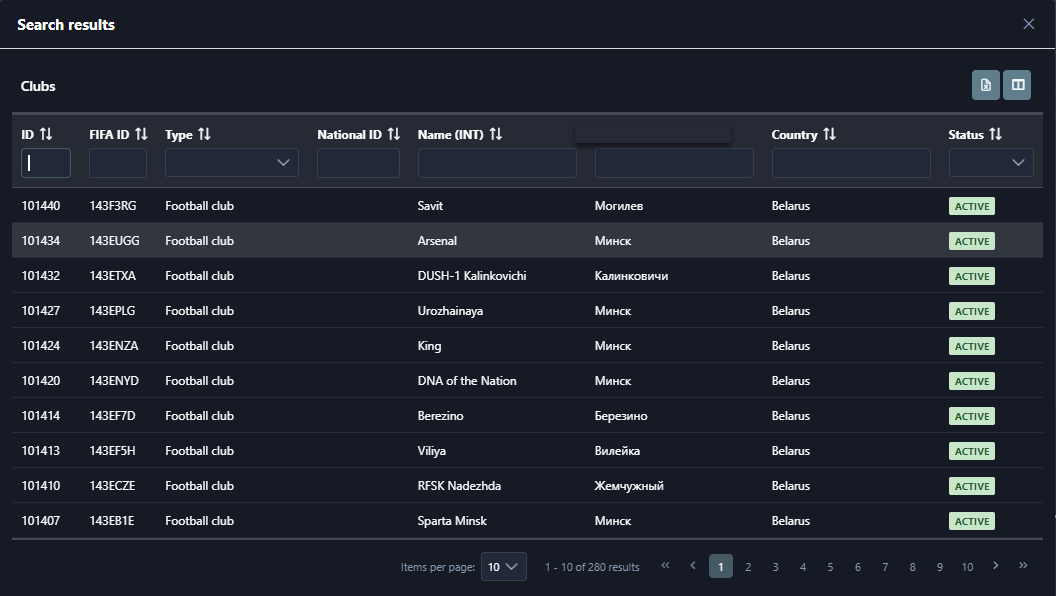Screen dimensions: 1056x596
Task: Sort by FIFA ID using arrows
Action: 141,134
